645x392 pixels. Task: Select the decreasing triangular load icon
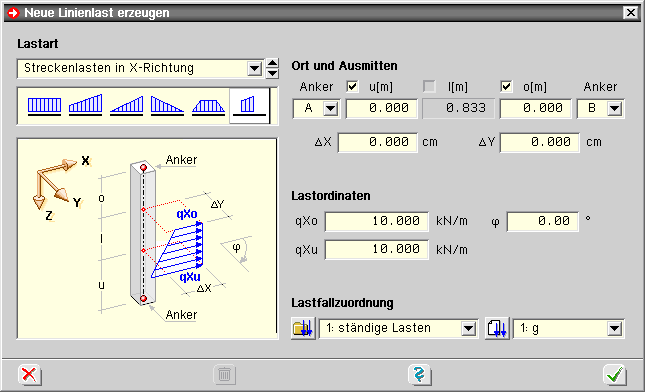[167, 106]
